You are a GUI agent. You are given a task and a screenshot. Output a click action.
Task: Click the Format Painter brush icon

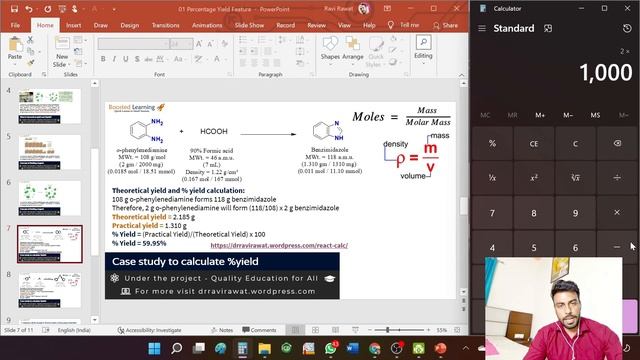click(30, 62)
